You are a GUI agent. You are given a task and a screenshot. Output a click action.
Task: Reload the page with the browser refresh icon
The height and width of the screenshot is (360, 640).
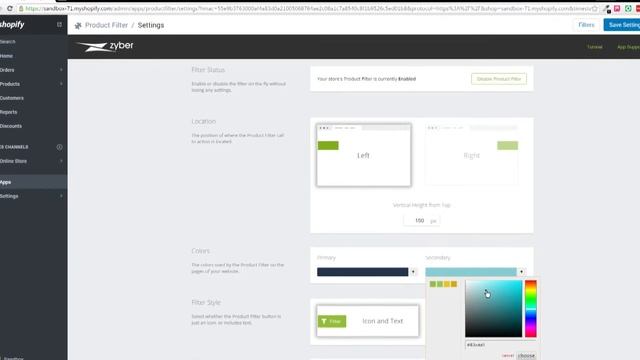9,8
